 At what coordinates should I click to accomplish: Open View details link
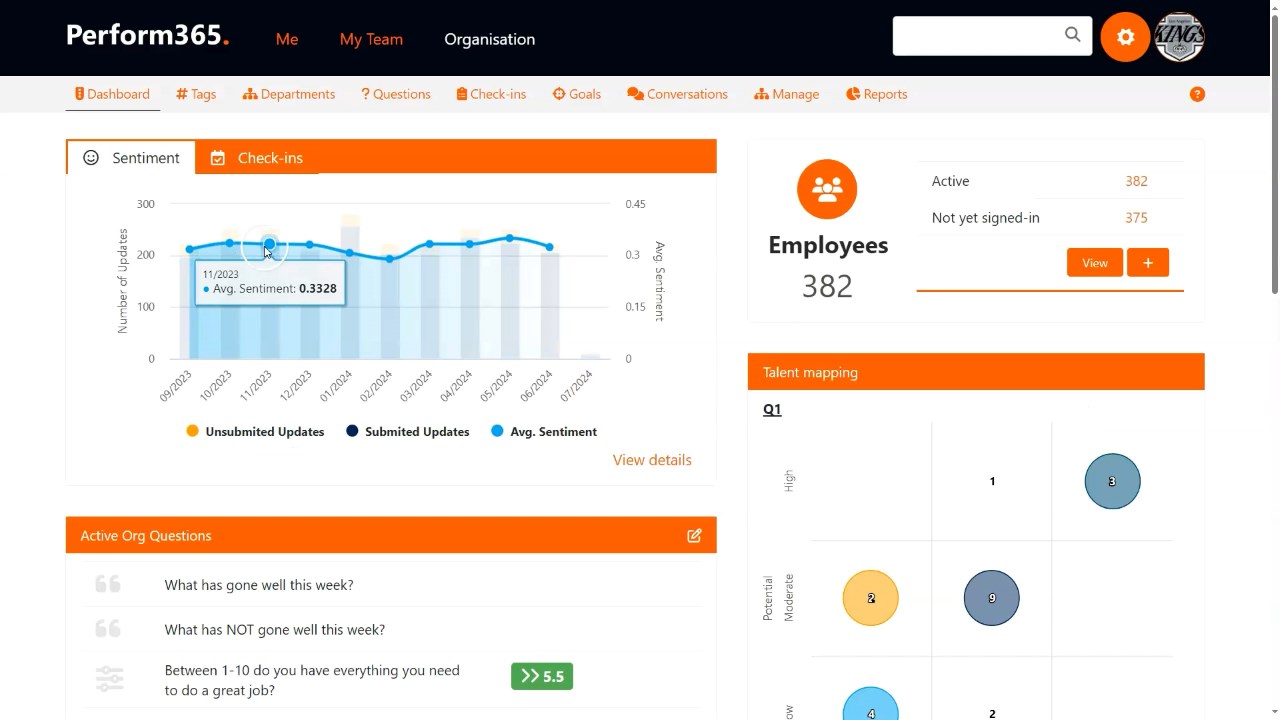click(652, 460)
